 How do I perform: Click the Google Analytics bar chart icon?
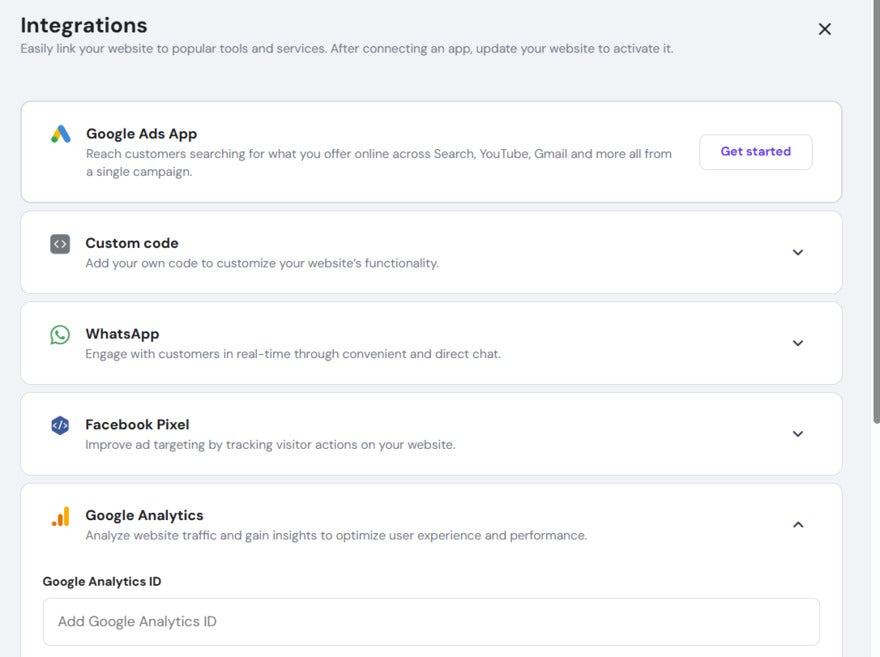tap(61, 516)
